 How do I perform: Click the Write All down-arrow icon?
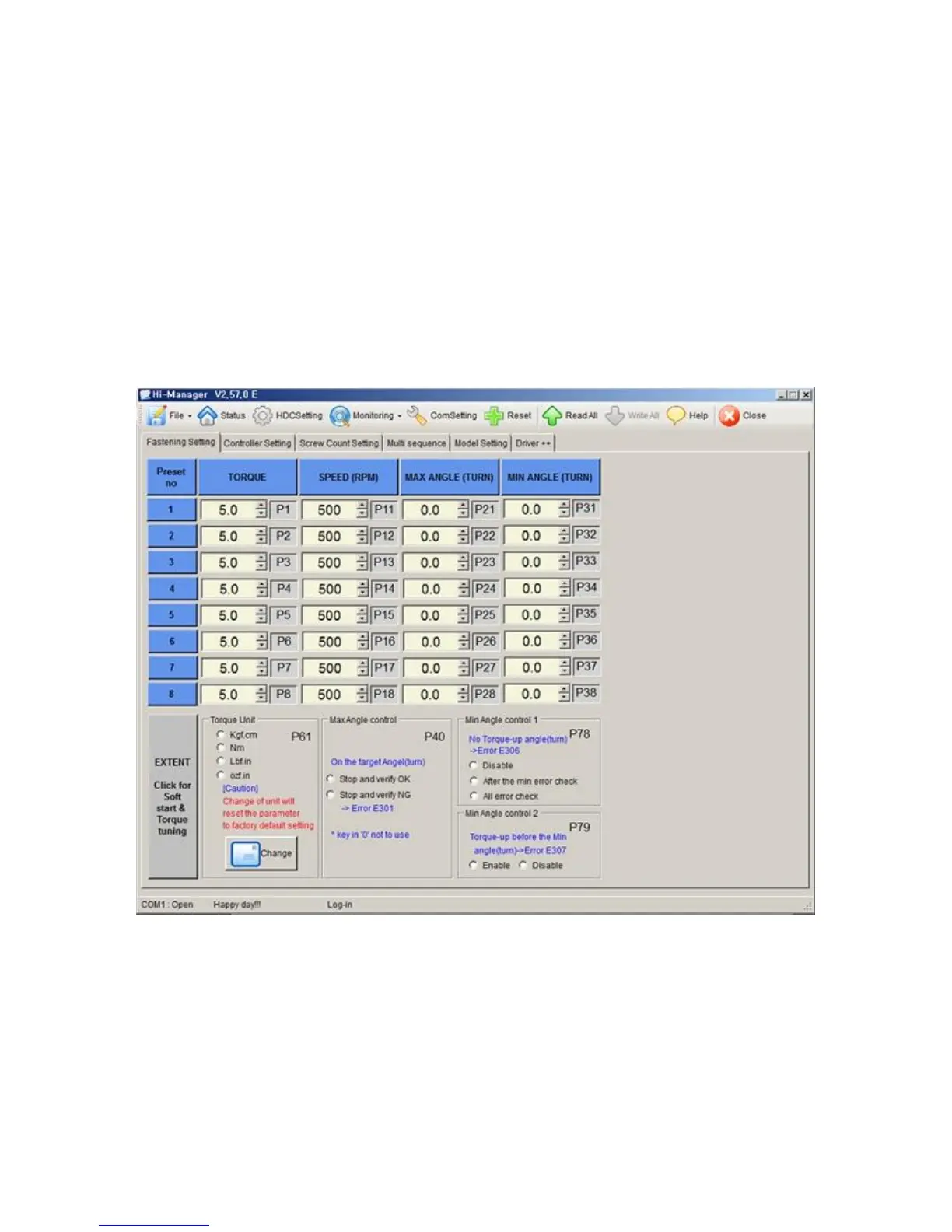[615, 416]
